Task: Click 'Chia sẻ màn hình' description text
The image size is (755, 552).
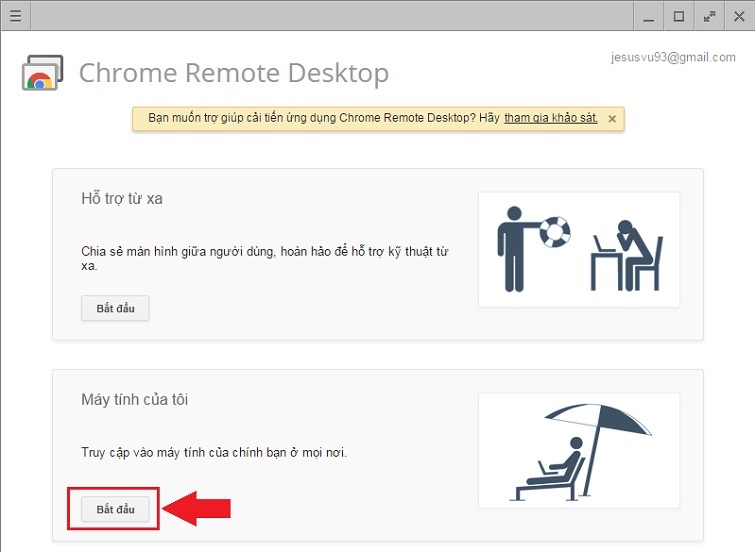Action: coord(264,258)
